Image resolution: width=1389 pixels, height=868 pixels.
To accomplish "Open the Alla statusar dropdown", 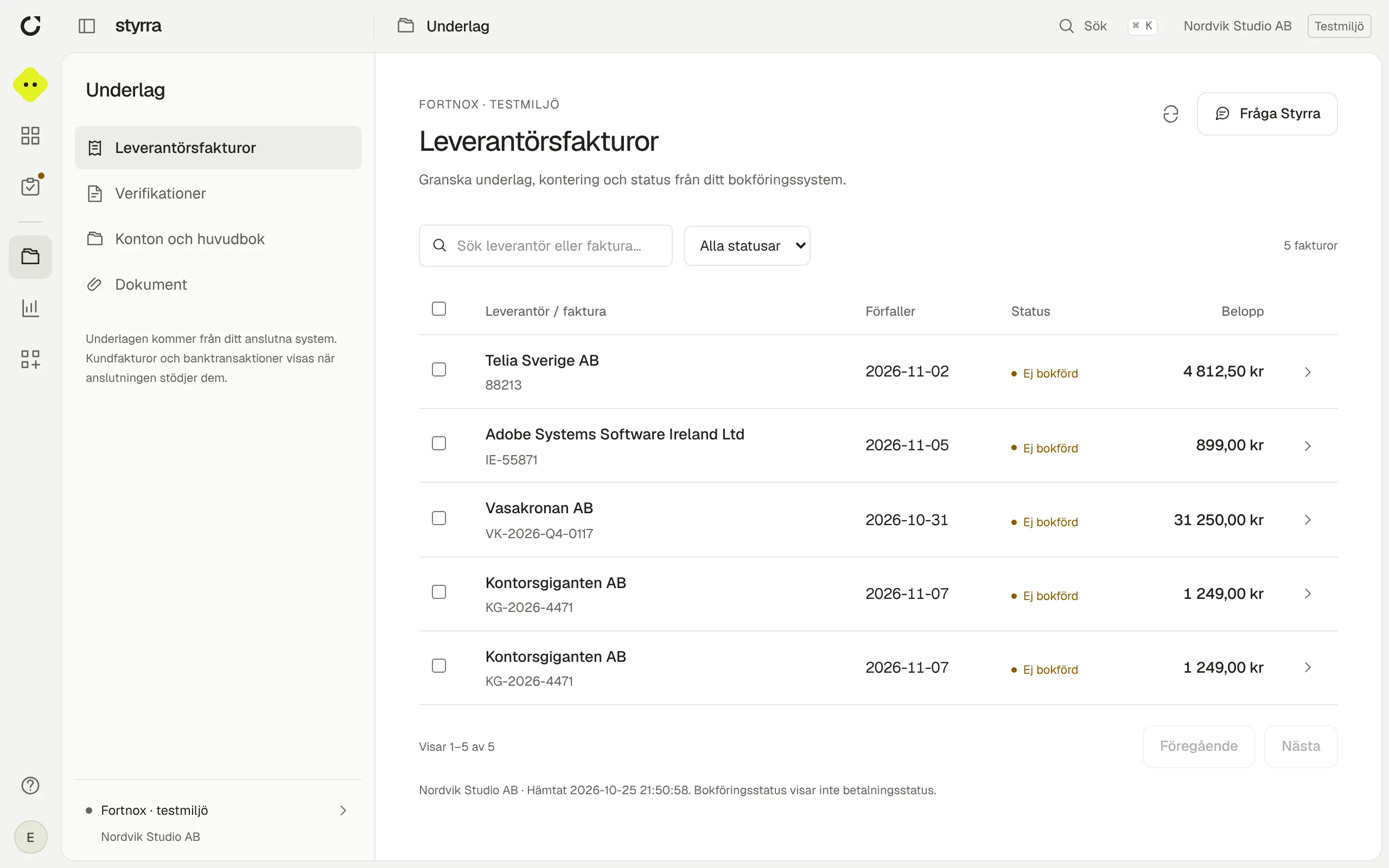I will pos(747,246).
